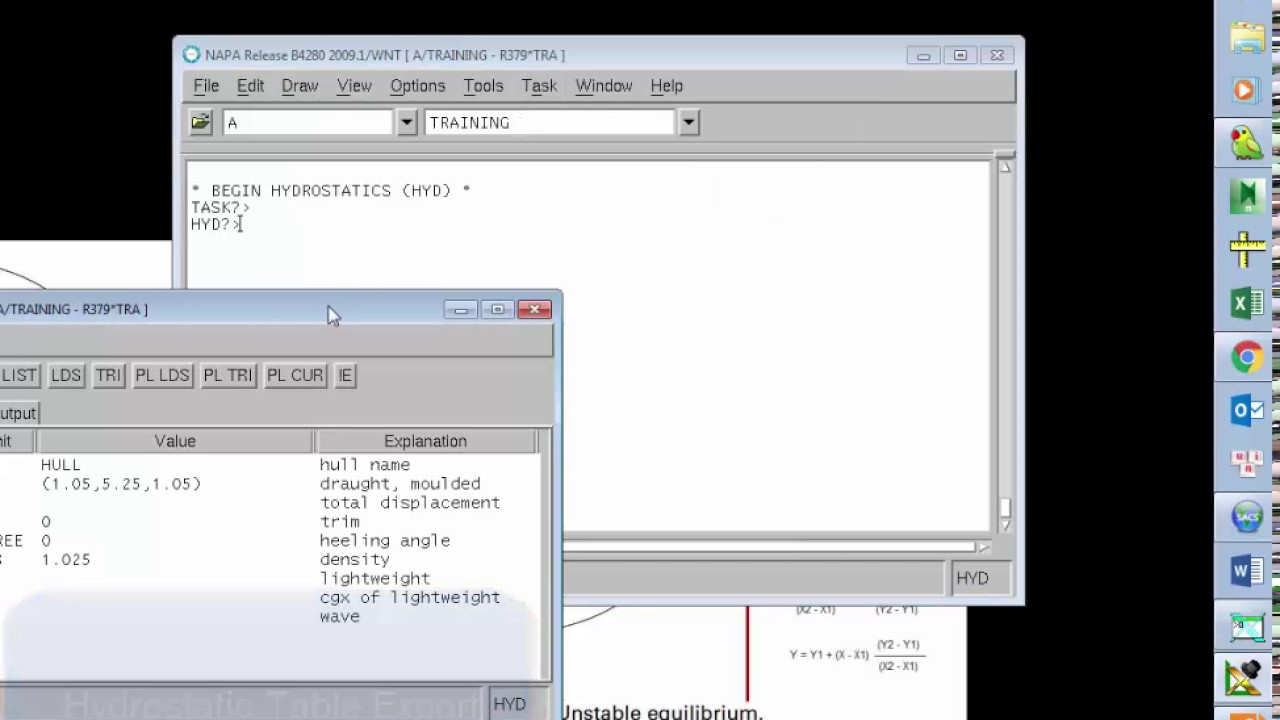
Task: Maximize the main NAPA window
Action: (960, 55)
